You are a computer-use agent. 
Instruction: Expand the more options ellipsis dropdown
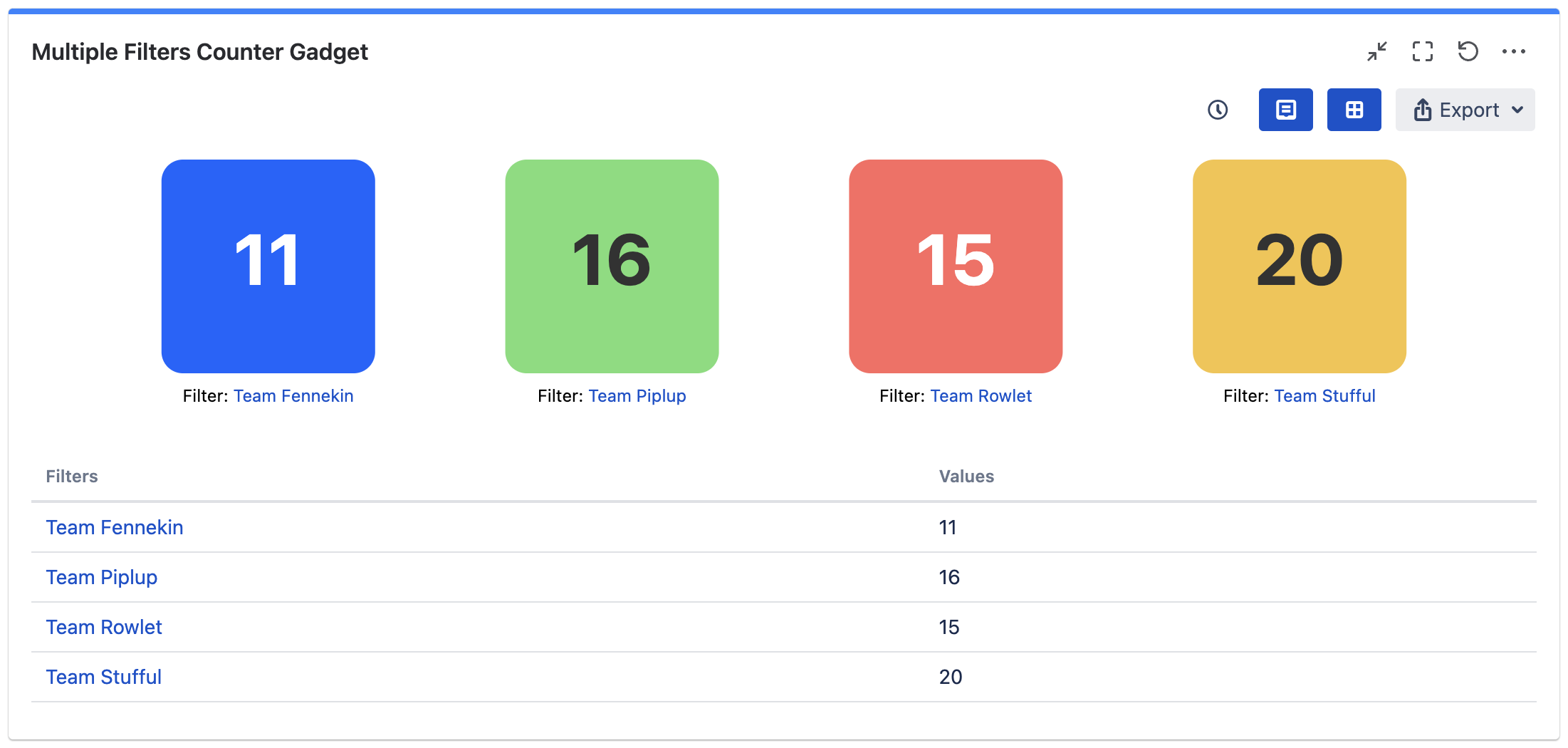(x=1515, y=51)
